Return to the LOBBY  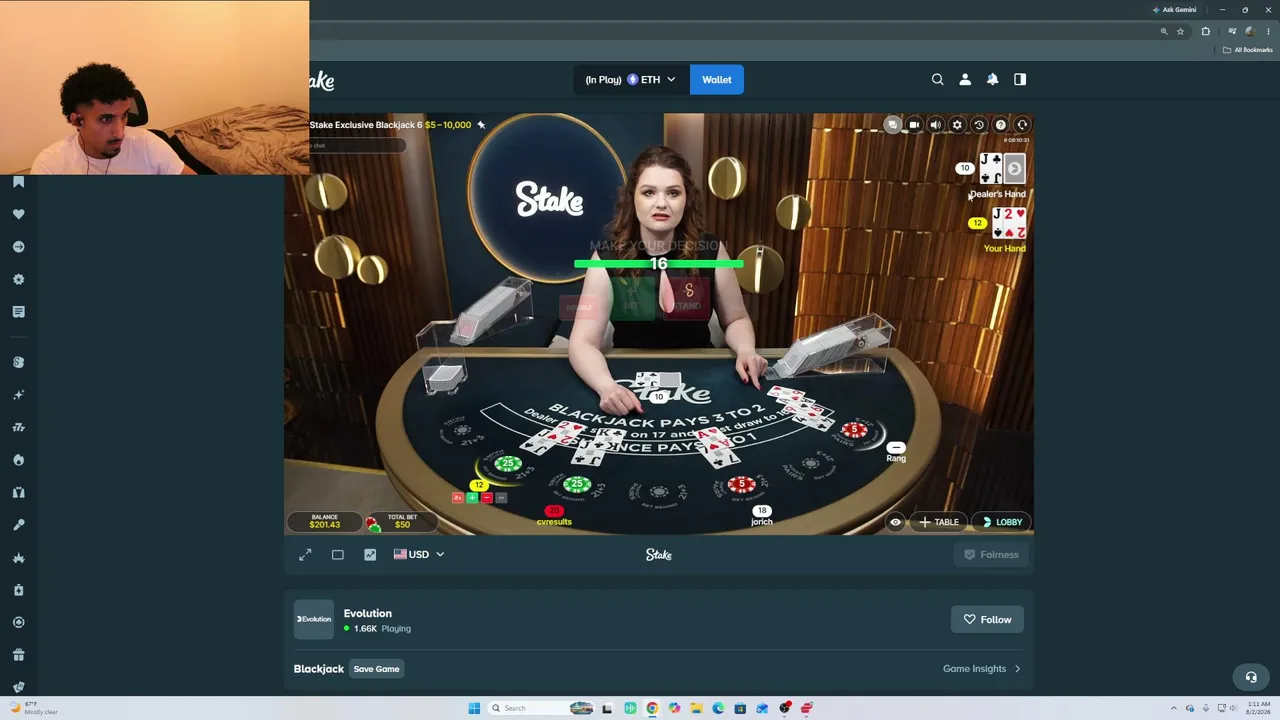coord(1002,522)
